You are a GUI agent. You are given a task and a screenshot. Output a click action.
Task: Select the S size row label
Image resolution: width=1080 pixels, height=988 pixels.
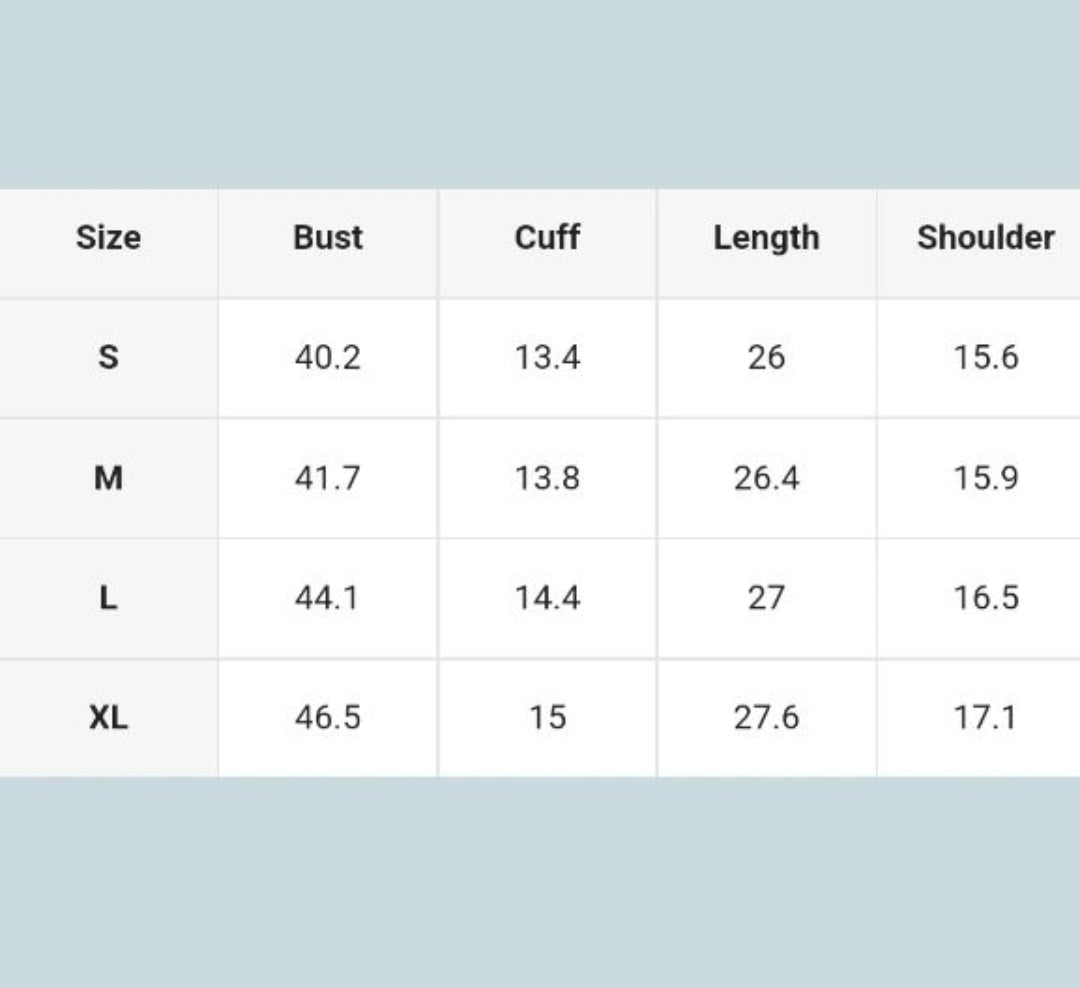(108, 357)
